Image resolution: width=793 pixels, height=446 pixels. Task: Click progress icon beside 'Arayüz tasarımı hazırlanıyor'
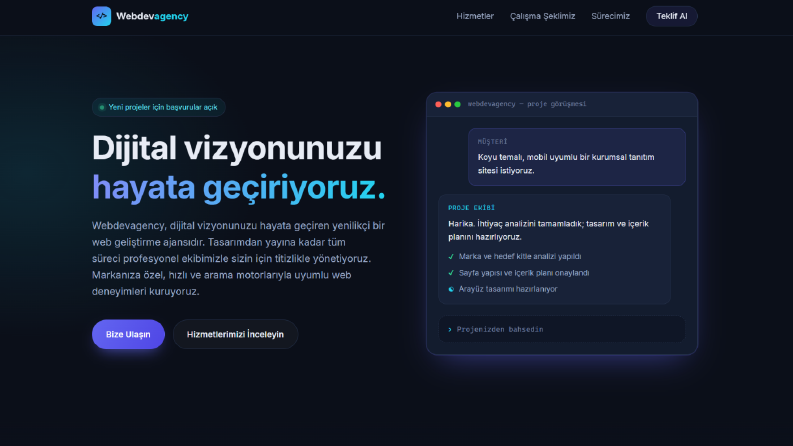[x=451, y=289]
